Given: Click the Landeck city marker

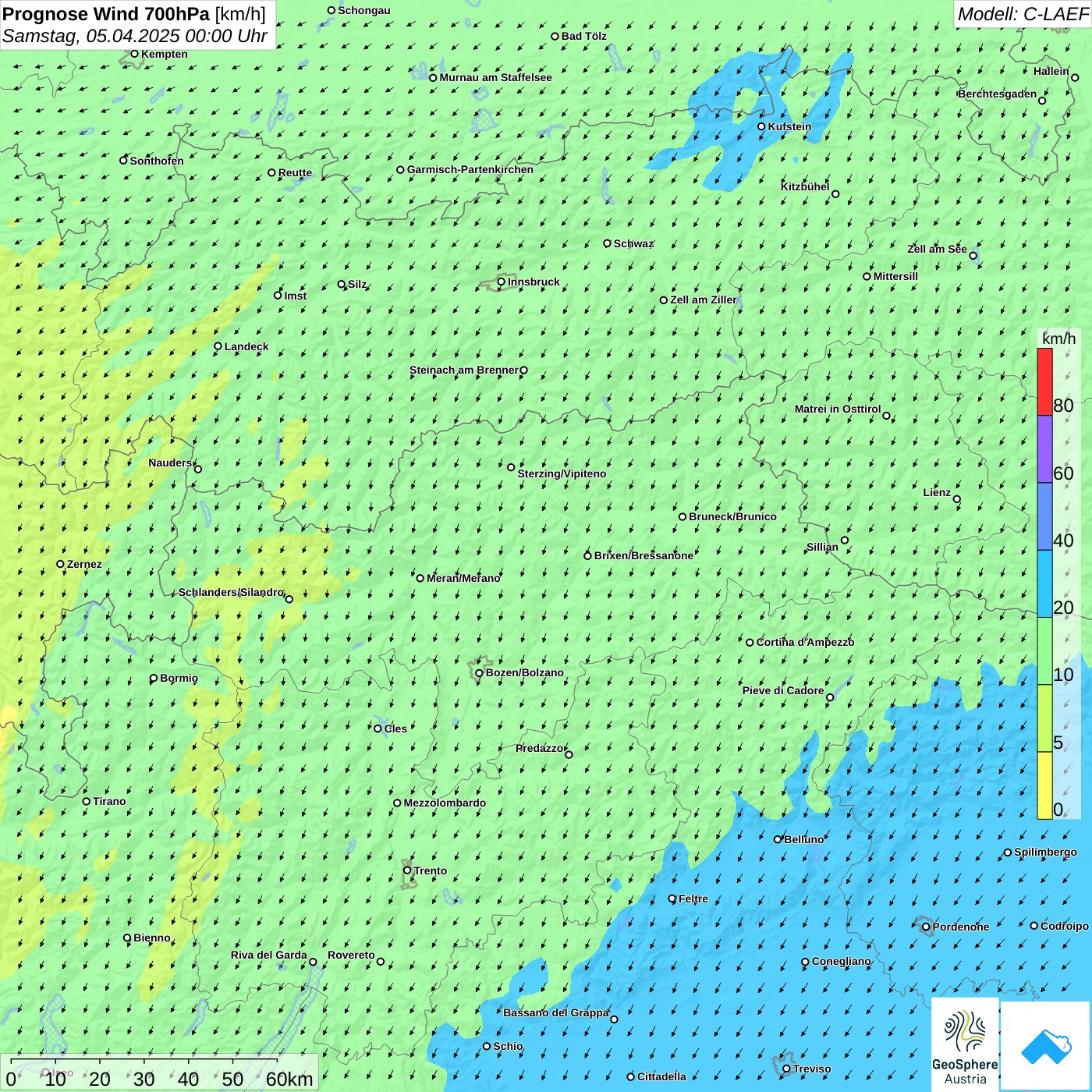Looking at the screenshot, I should 218,346.
